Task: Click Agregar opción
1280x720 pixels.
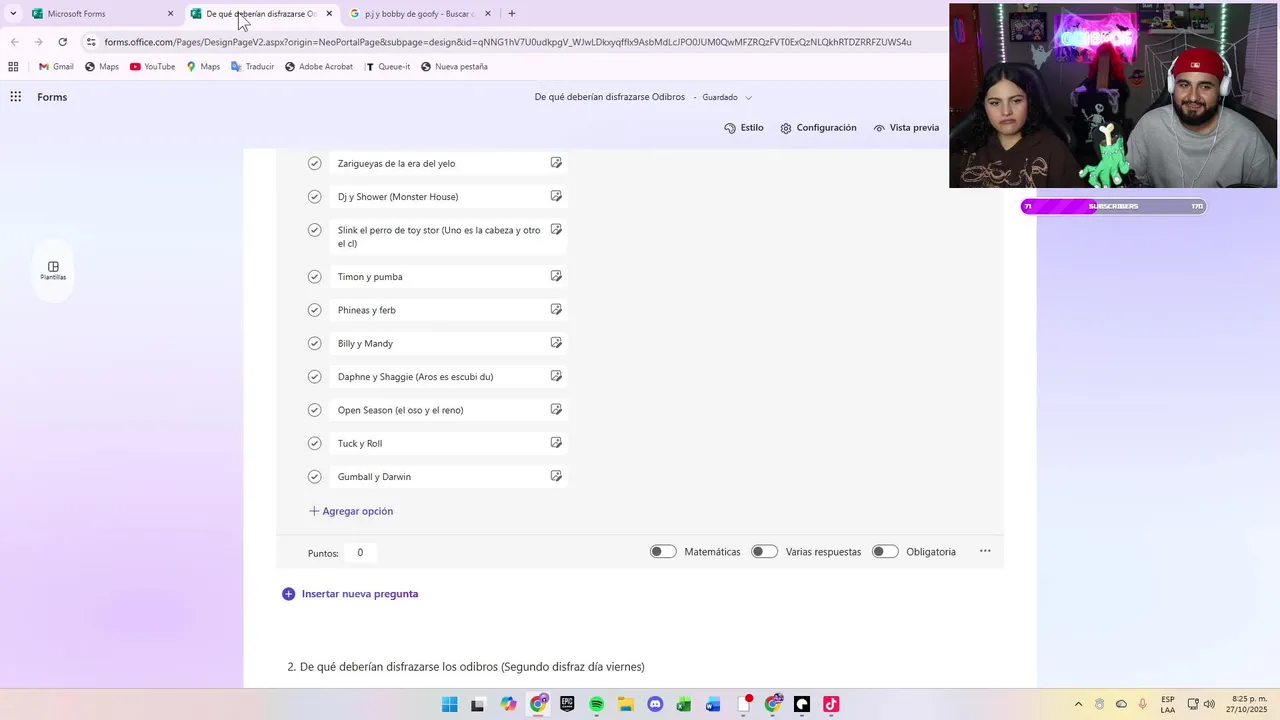Action: (351, 511)
